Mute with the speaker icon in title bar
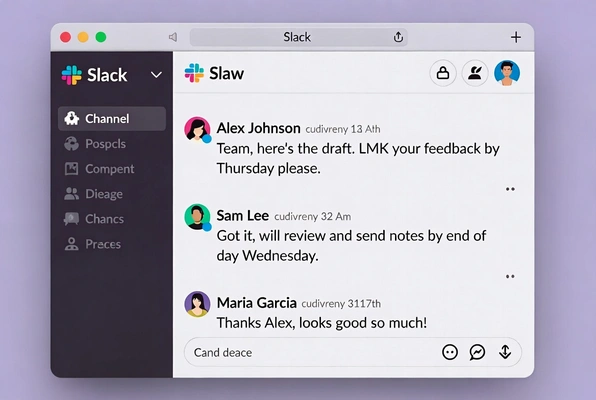This screenshot has height=400, width=596. coord(173,37)
